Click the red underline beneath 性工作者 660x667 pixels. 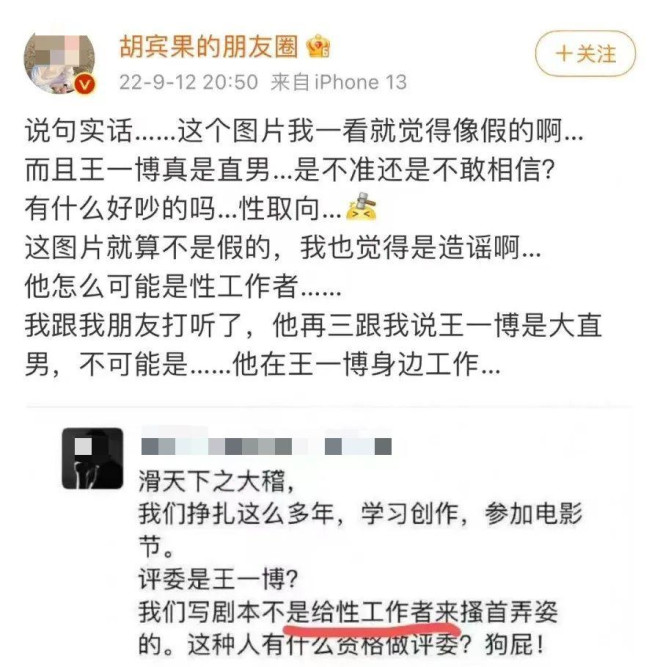tap(371, 628)
